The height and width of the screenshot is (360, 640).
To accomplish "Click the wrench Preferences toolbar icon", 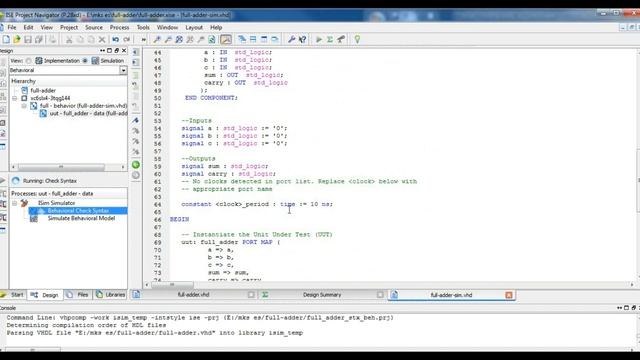I will [291, 40].
